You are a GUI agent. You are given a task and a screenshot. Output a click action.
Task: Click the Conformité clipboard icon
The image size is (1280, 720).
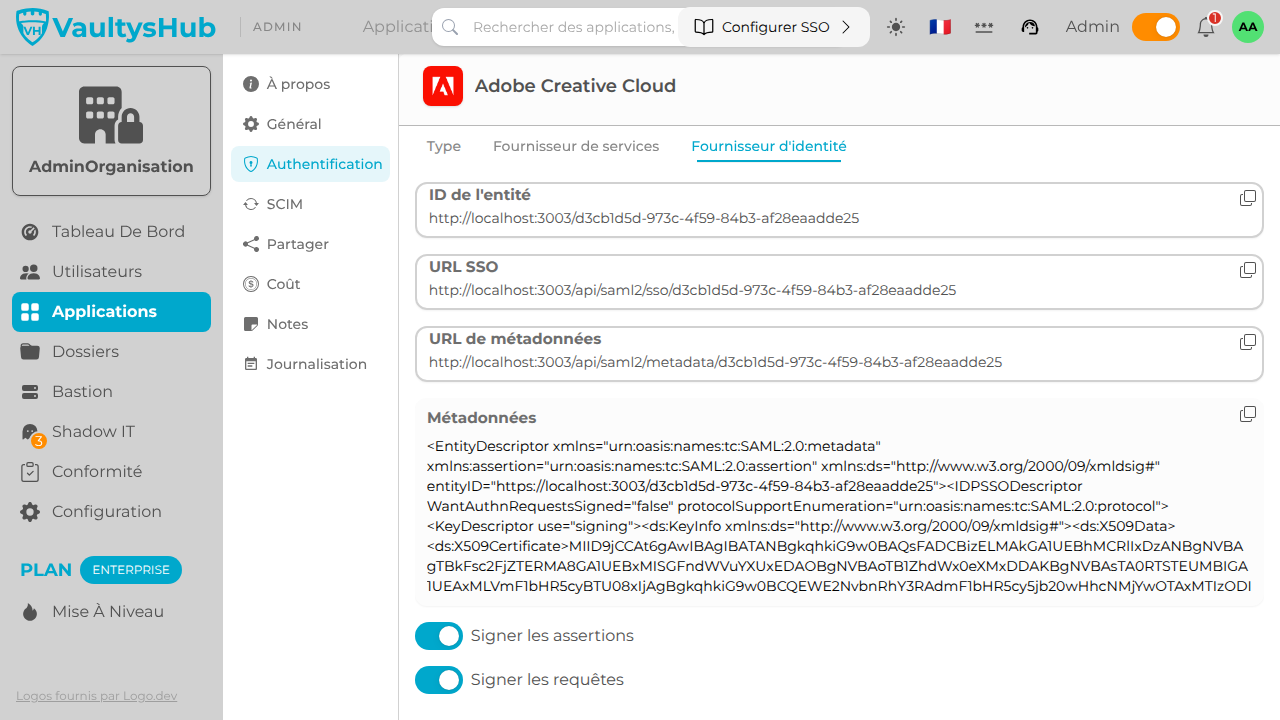[30, 472]
